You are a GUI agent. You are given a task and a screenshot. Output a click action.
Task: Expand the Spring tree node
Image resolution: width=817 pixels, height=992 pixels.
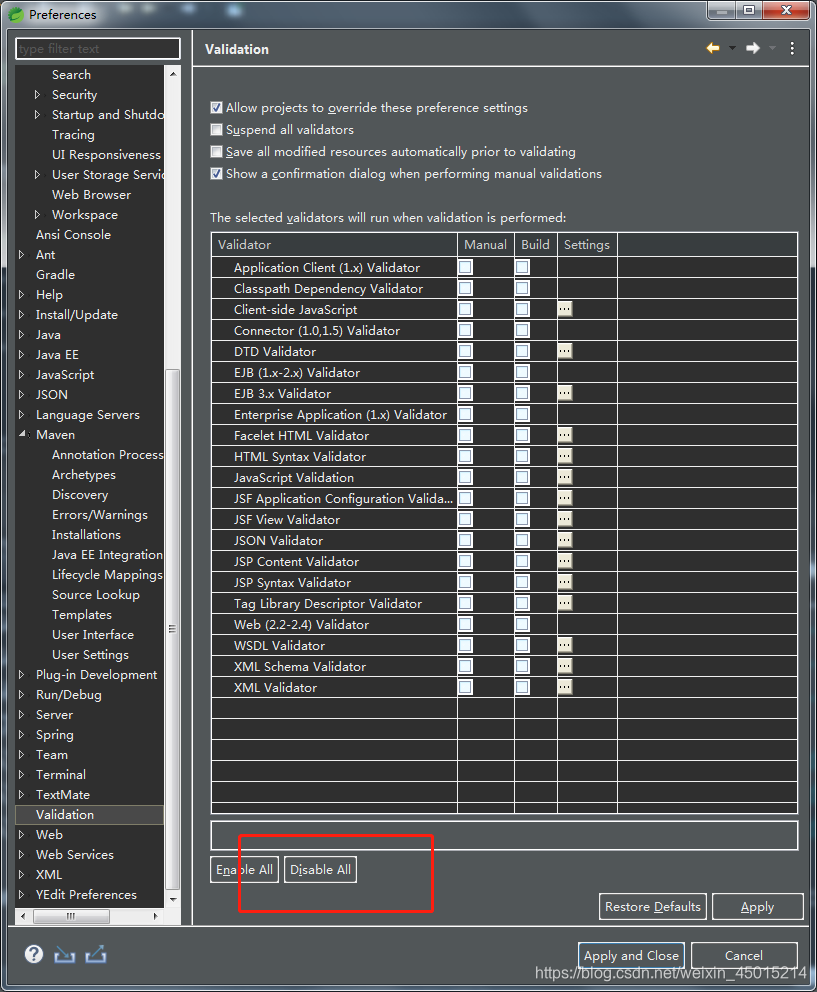[22, 734]
